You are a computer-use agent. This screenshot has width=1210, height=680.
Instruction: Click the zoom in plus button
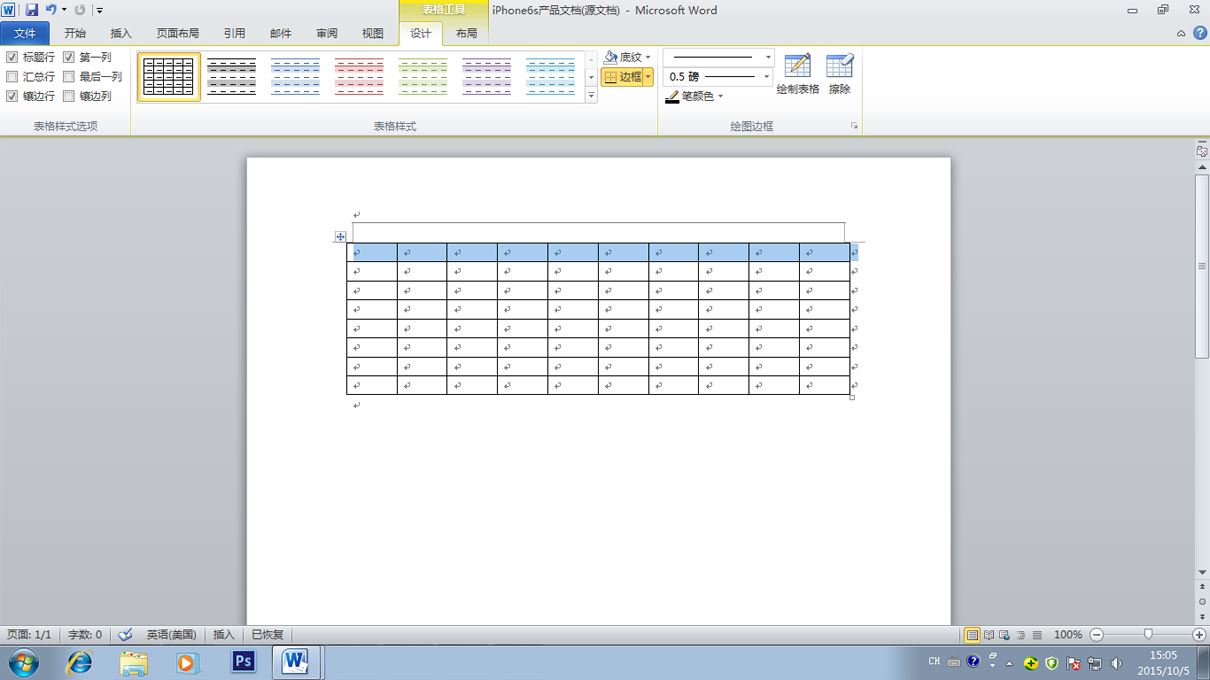click(x=1199, y=635)
